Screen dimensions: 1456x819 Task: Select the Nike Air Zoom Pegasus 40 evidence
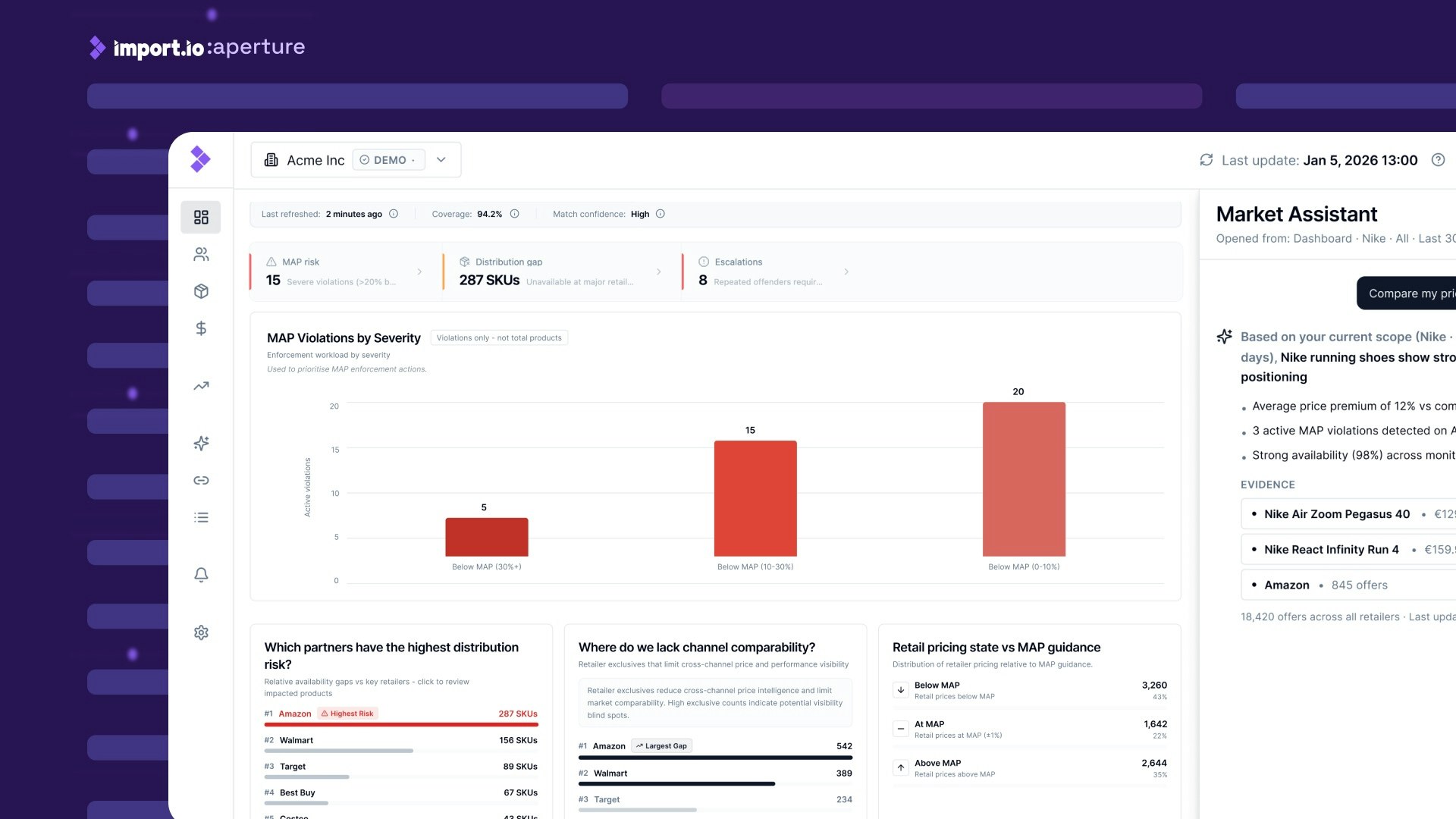pyautogui.click(x=1336, y=514)
